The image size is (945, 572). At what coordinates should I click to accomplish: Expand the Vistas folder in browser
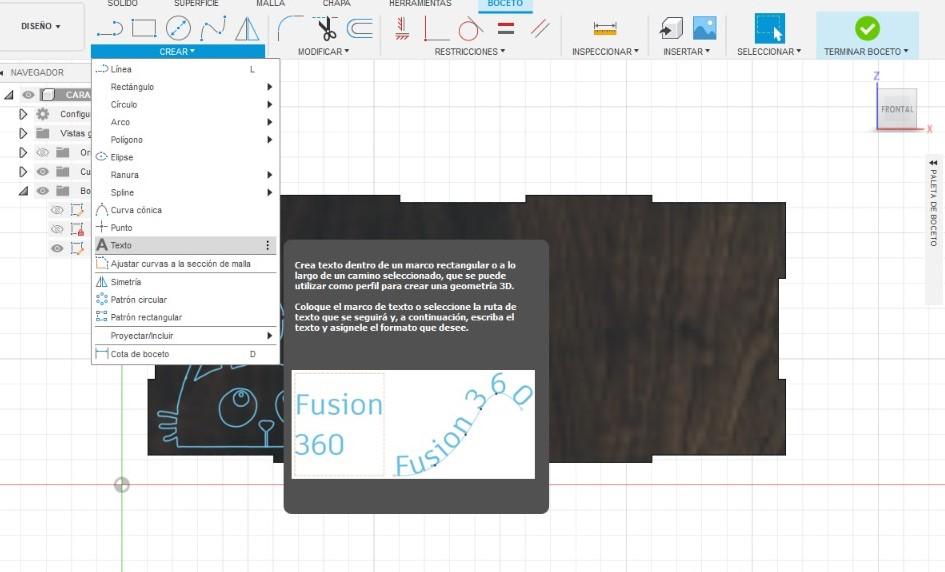click(23, 133)
